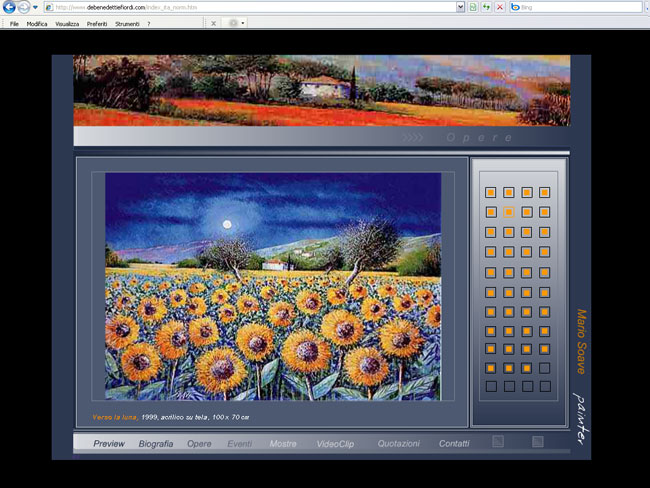Open the ? help menu
Screen dimensions: 650x488
[x=149, y=24]
